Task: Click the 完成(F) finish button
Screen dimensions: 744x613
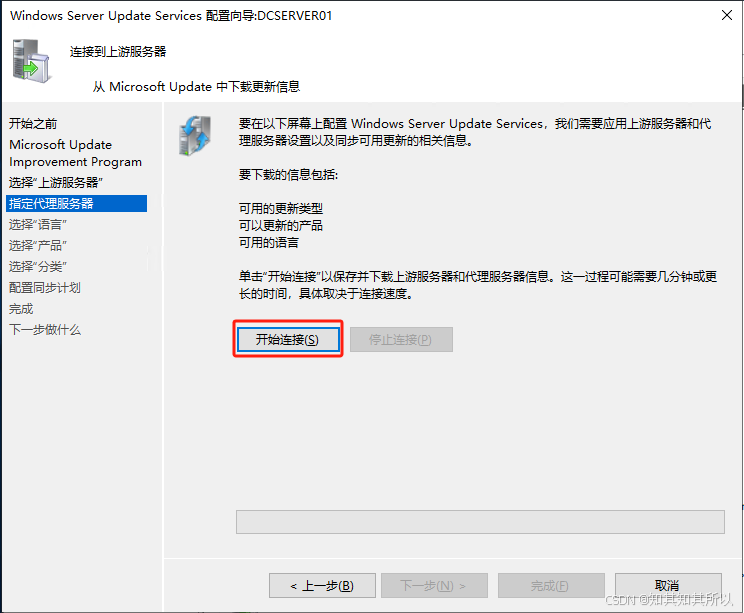Action: pos(551,585)
